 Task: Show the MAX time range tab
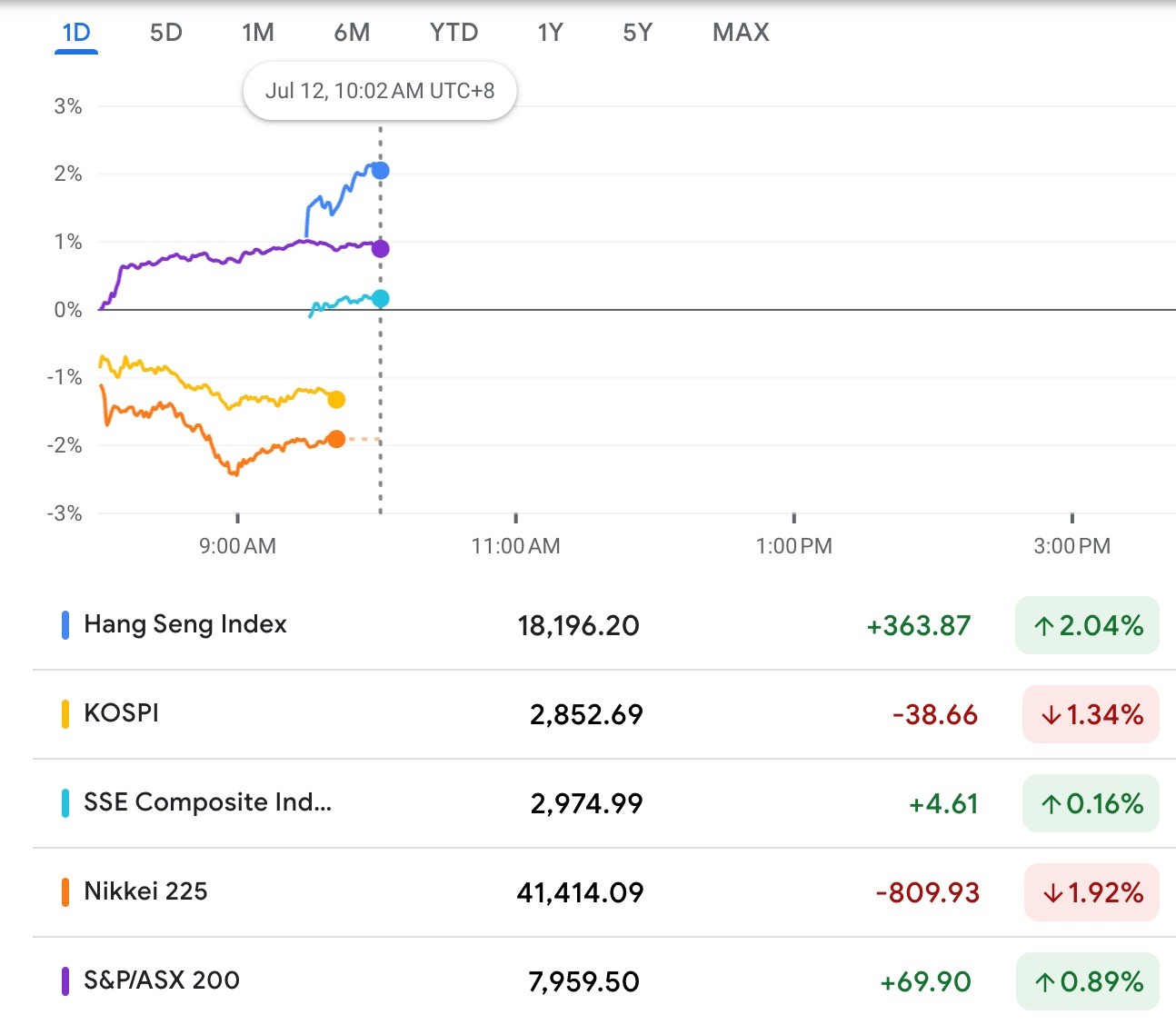pos(741,33)
